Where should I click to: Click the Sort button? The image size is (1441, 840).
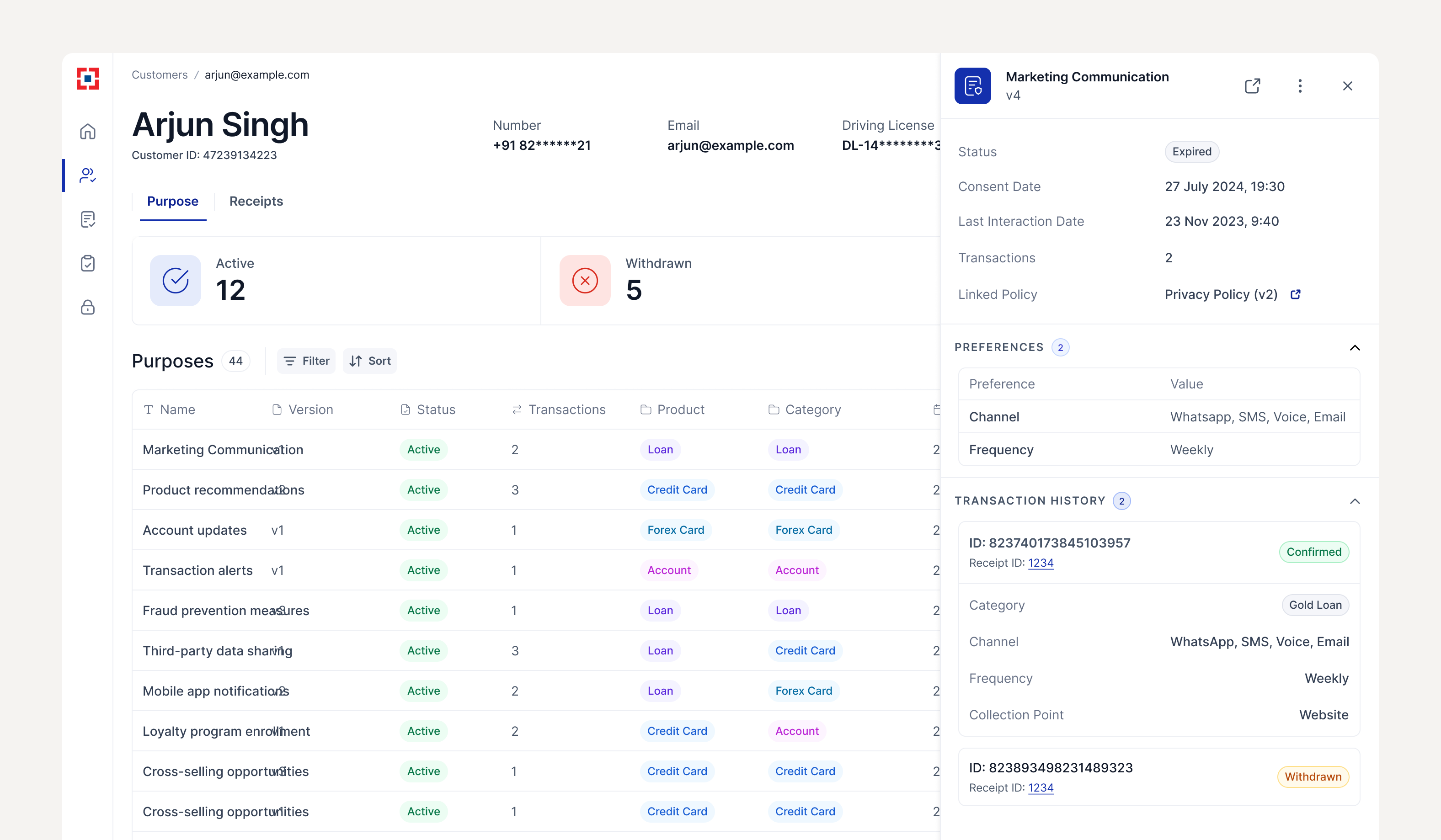click(x=370, y=361)
